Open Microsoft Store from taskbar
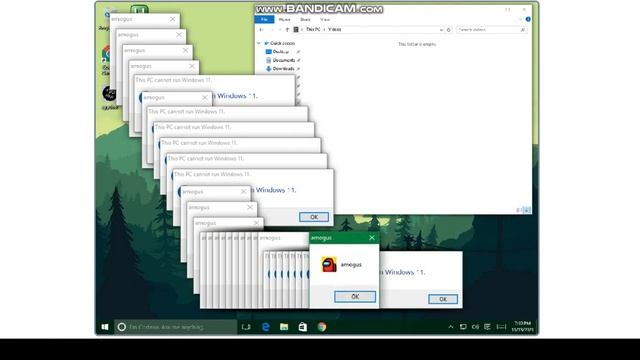 click(x=302, y=327)
